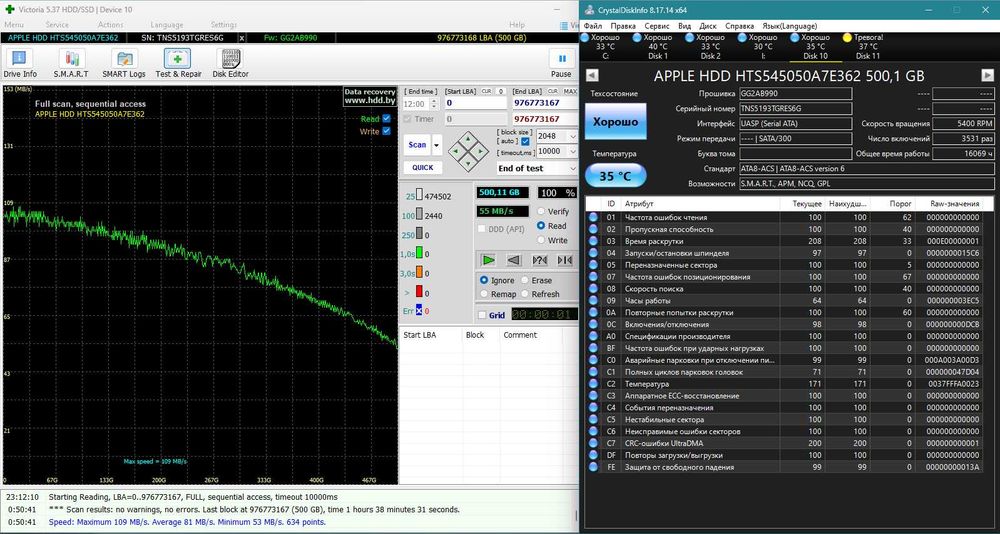Select the Verify radio button
The width and height of the screenshot is (1000, 534).
click(542, 212)
